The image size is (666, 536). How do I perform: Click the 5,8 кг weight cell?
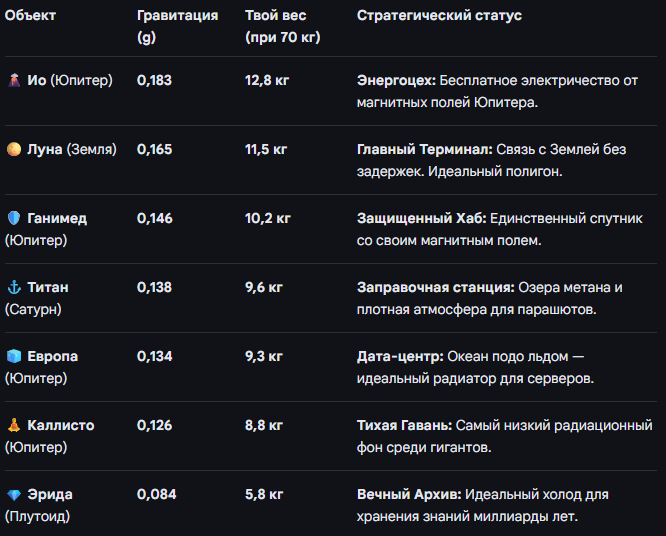coord(264,494)
